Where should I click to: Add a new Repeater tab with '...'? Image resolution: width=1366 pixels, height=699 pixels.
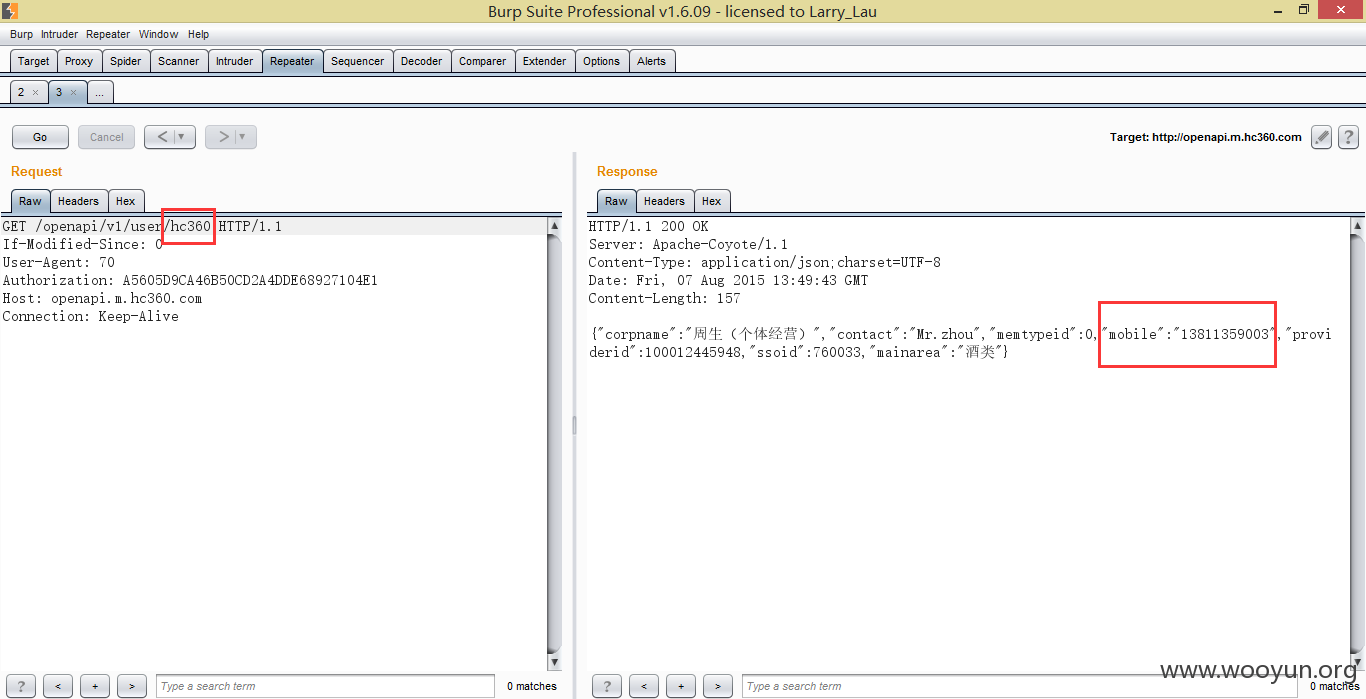(x=99, y=92)
